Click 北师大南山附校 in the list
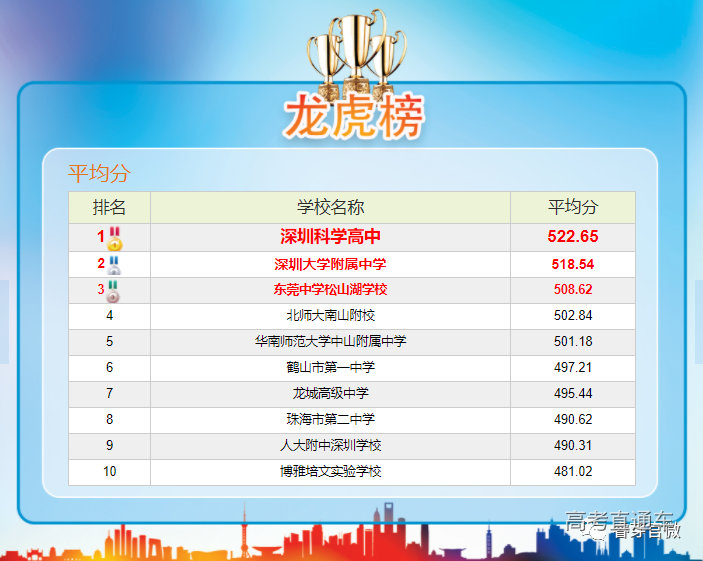 (x=330, y=315)
